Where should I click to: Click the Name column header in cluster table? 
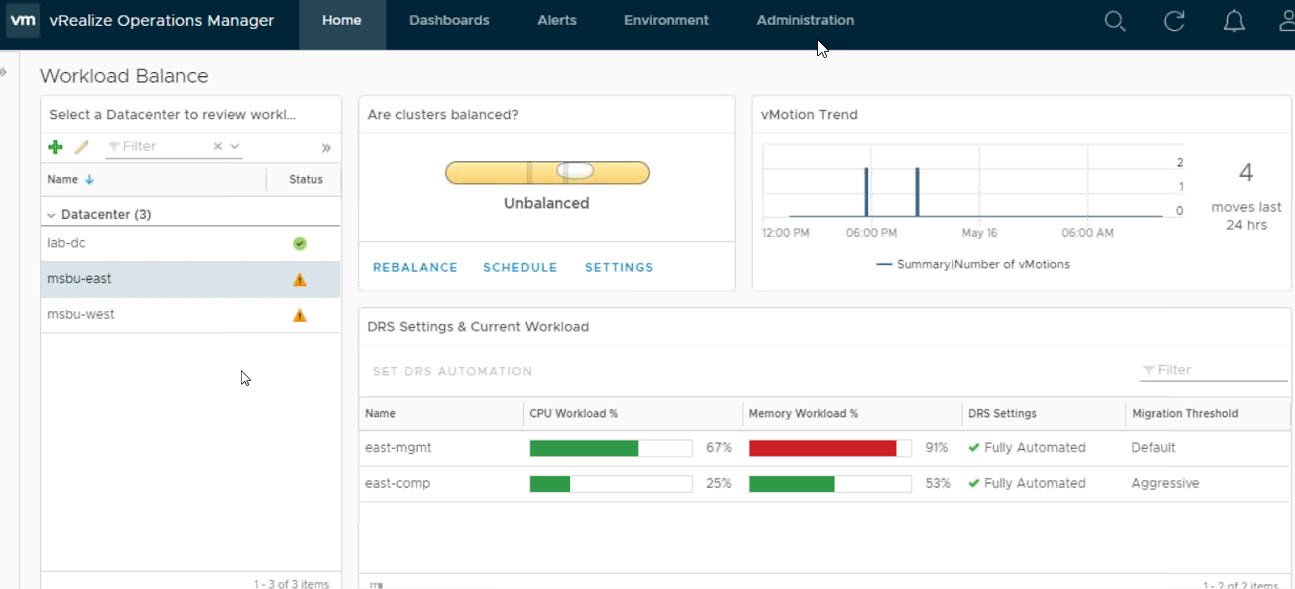(380, 414)
